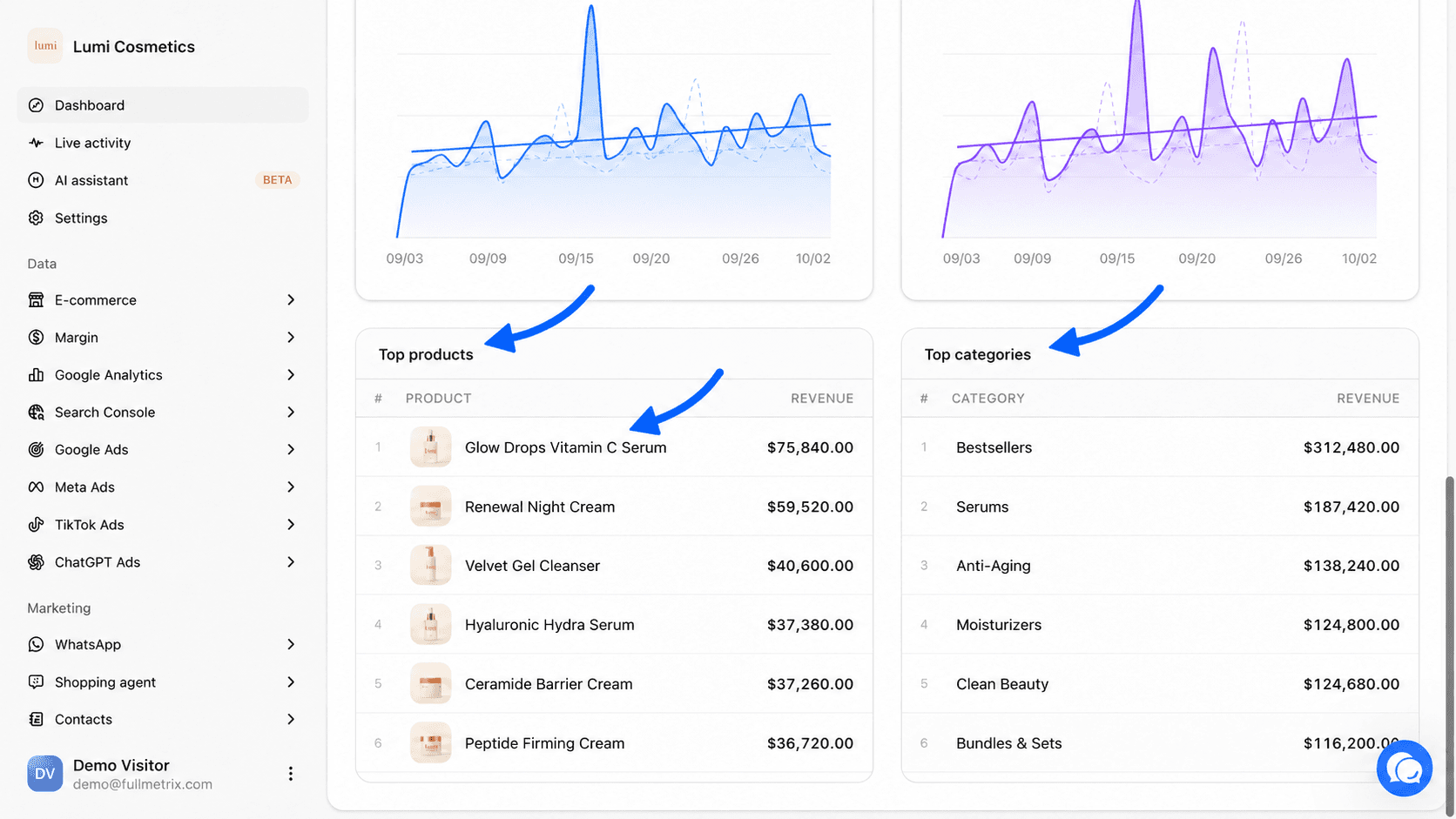The width and height of the screenshot is (1456, 819).
Task: Click the PRODUCT column header
Action: (438, 398)
